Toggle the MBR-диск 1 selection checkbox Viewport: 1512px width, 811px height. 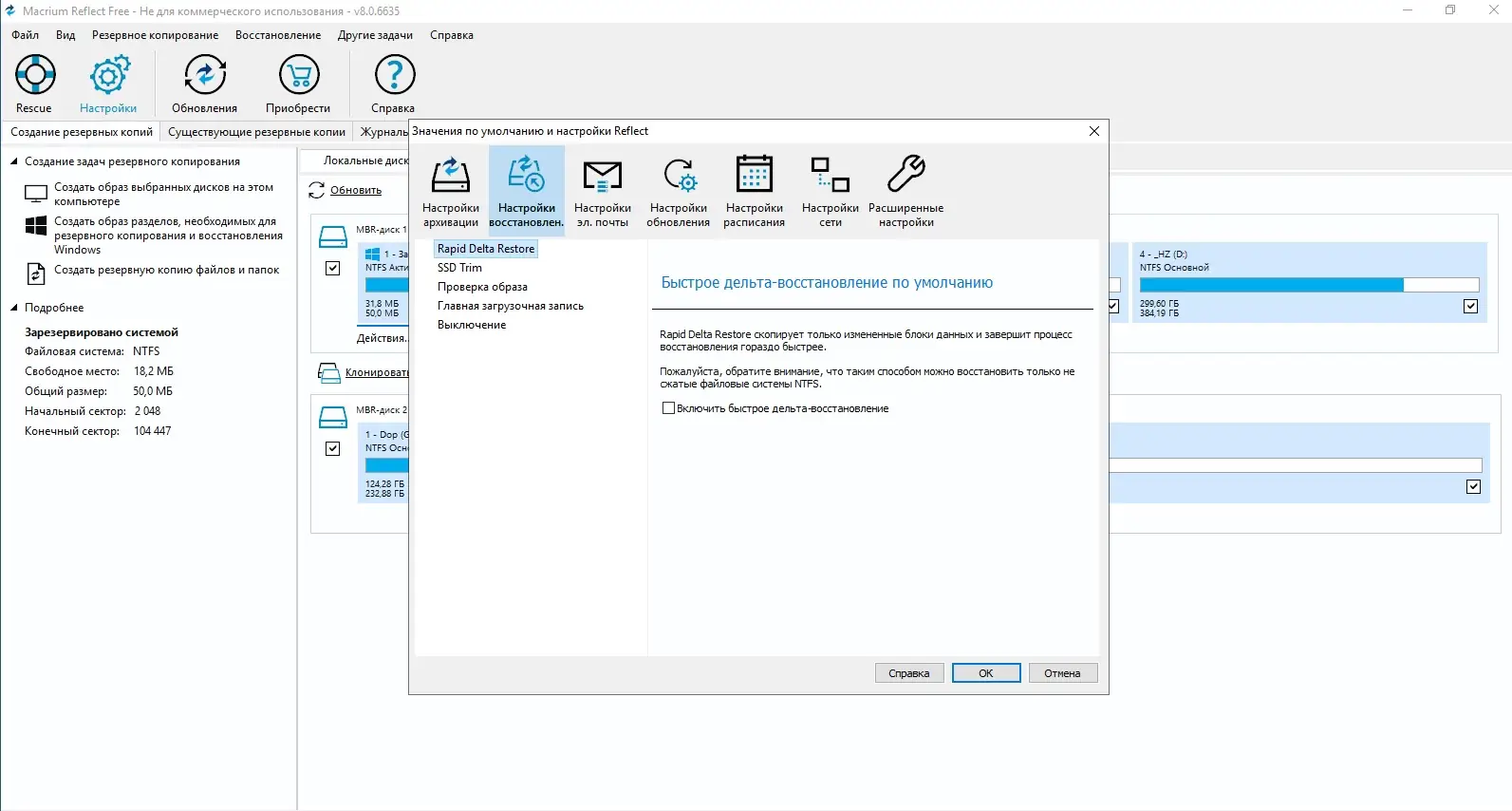point(333,269)
